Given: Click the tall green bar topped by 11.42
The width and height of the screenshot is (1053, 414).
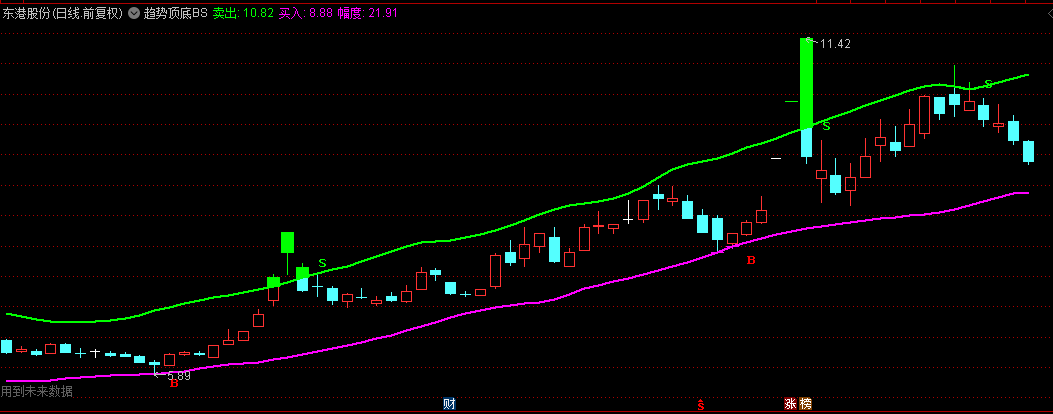Looking at the screenshot, I should [807, 83].
